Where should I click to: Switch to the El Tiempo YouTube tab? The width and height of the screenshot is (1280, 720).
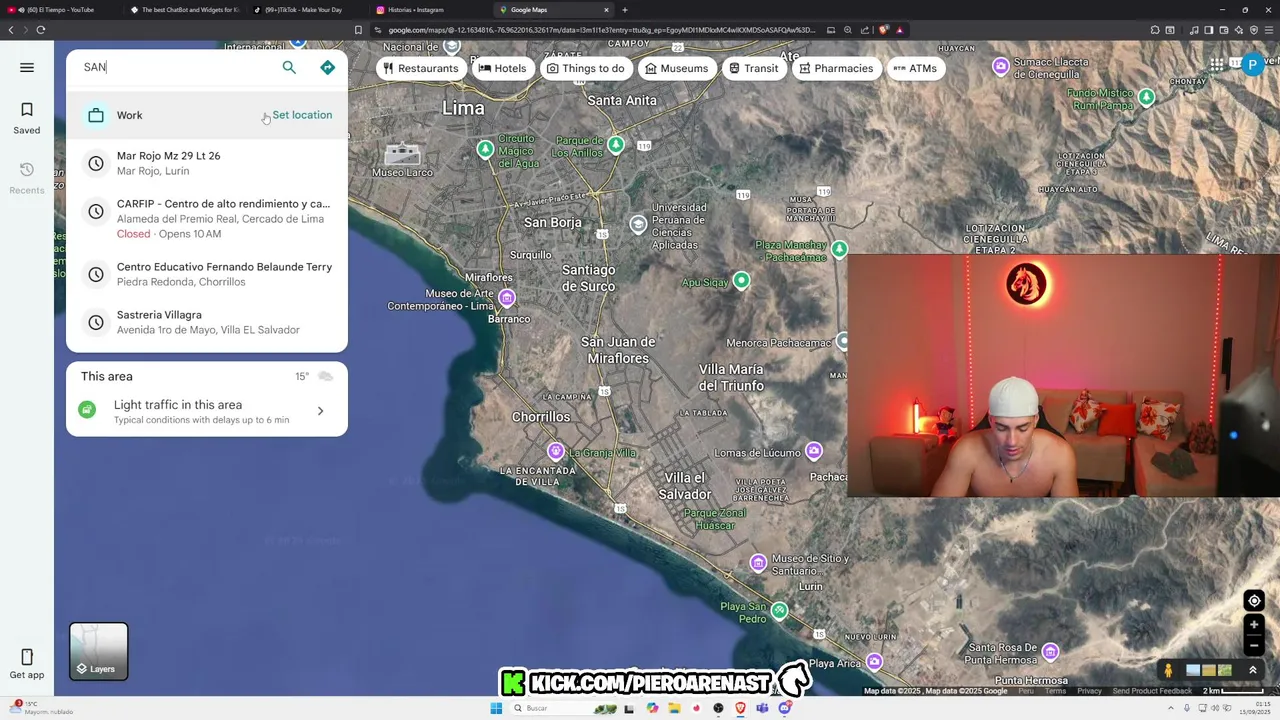60,10
